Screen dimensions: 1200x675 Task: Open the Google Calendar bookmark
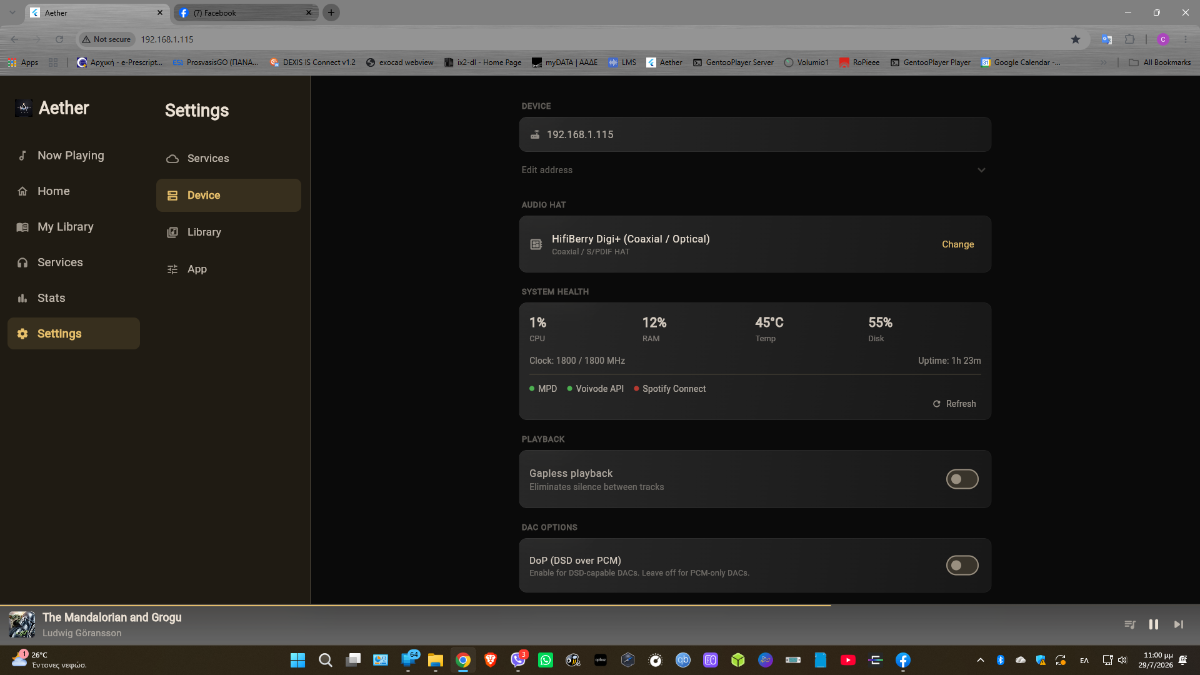point(1021,62)
